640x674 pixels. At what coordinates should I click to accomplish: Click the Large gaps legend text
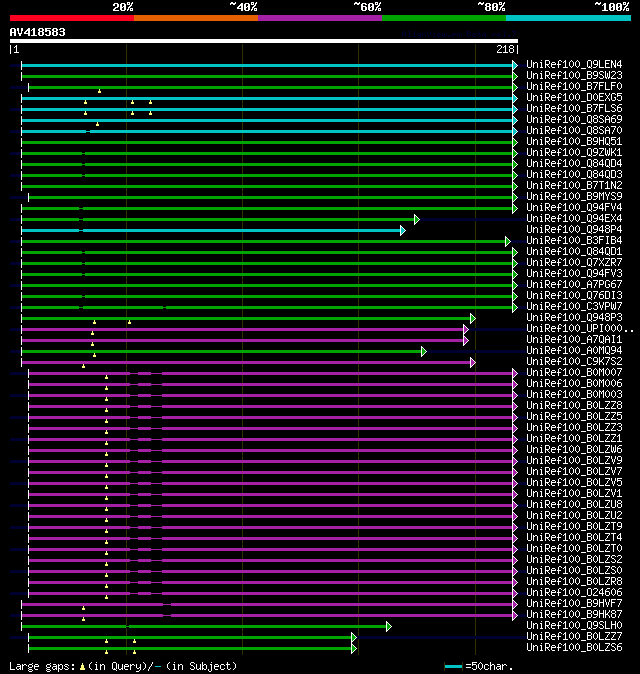point(123,666)
